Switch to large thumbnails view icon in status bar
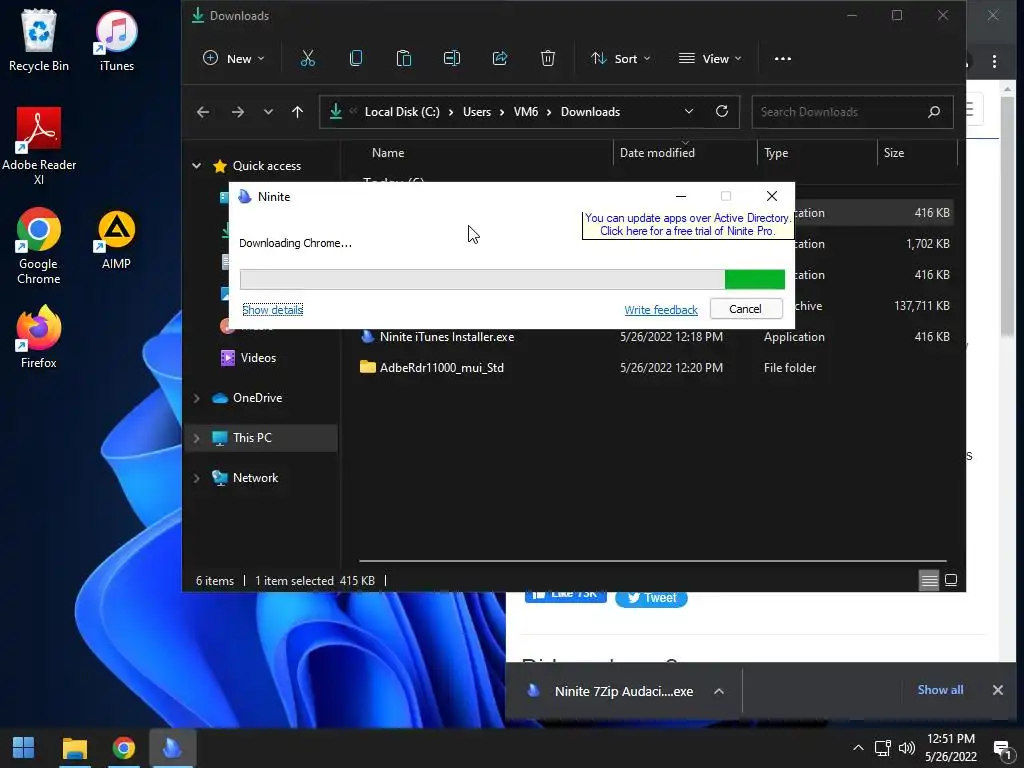Screen dimensions: 1024x768 (x=951, y=580)
